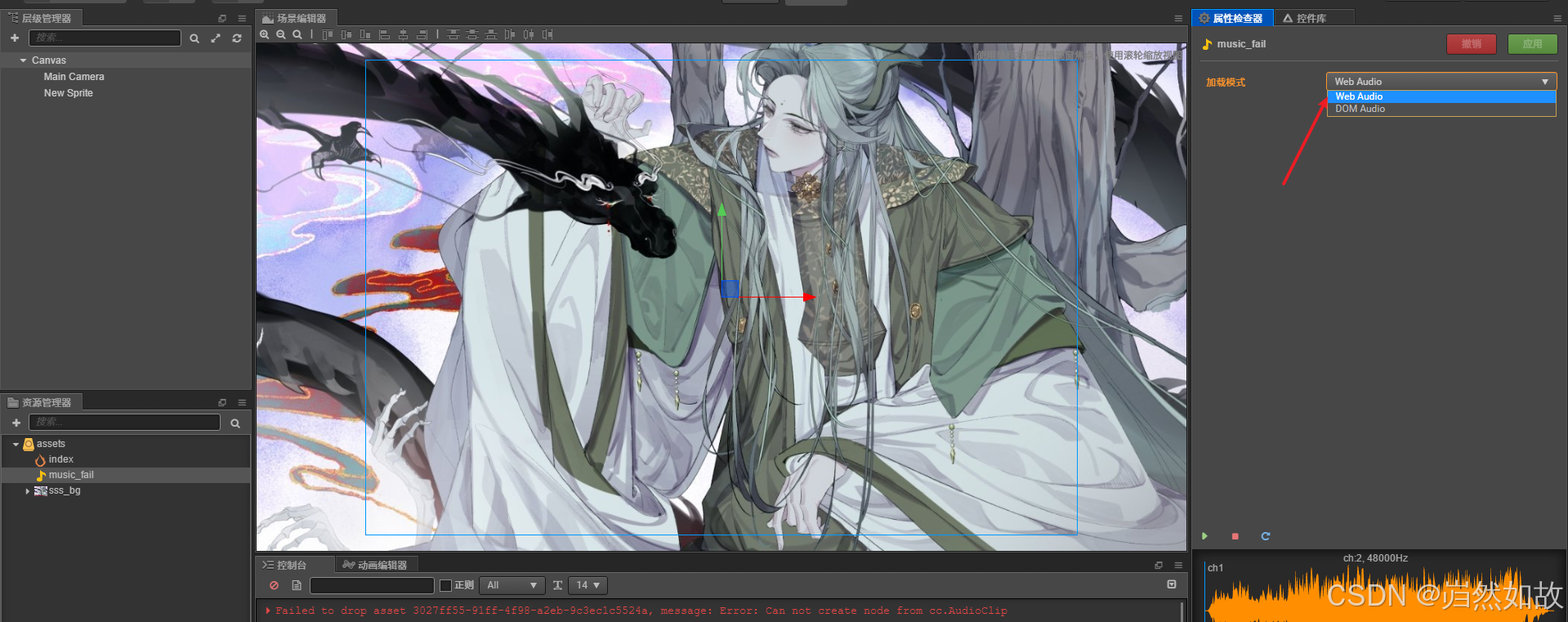This screenshot has width=1568, height=622.
Task: Pop out the hierarchy panel
Action: pos(222,18)
